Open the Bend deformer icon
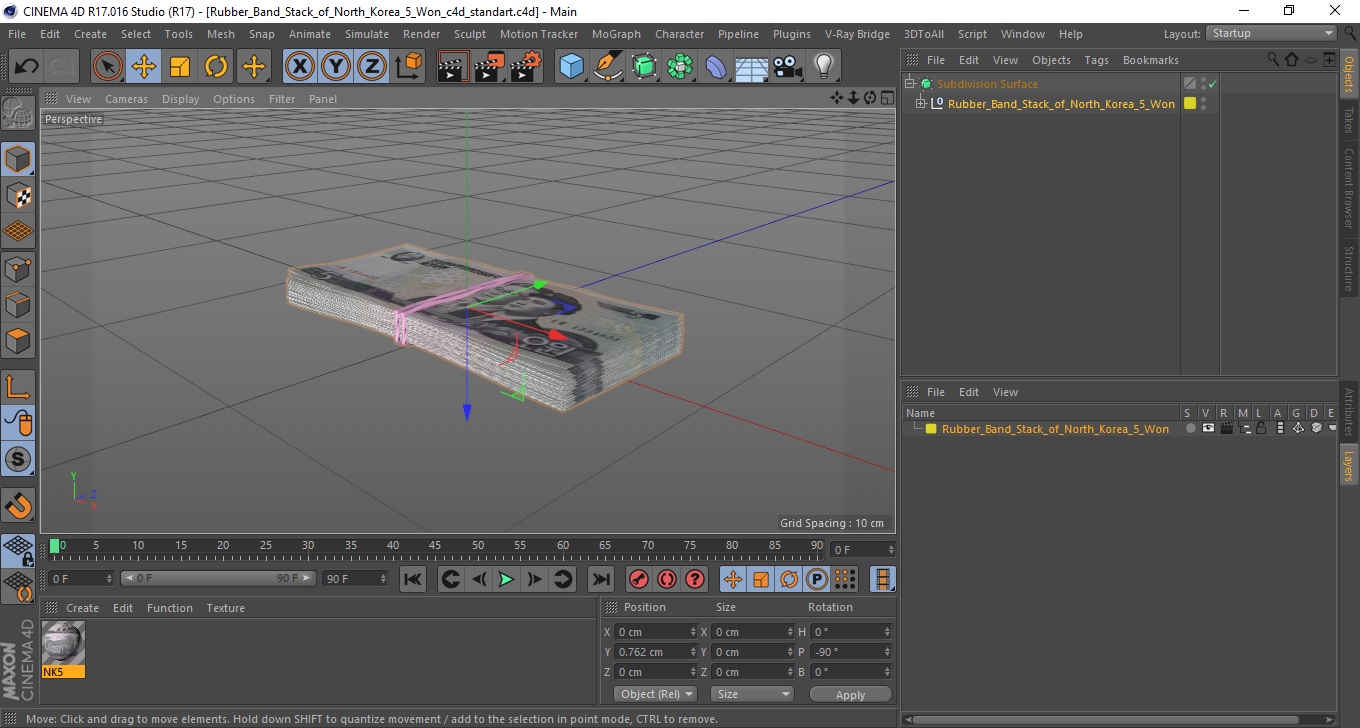1360x728 pixels. (x=716, y=67)
